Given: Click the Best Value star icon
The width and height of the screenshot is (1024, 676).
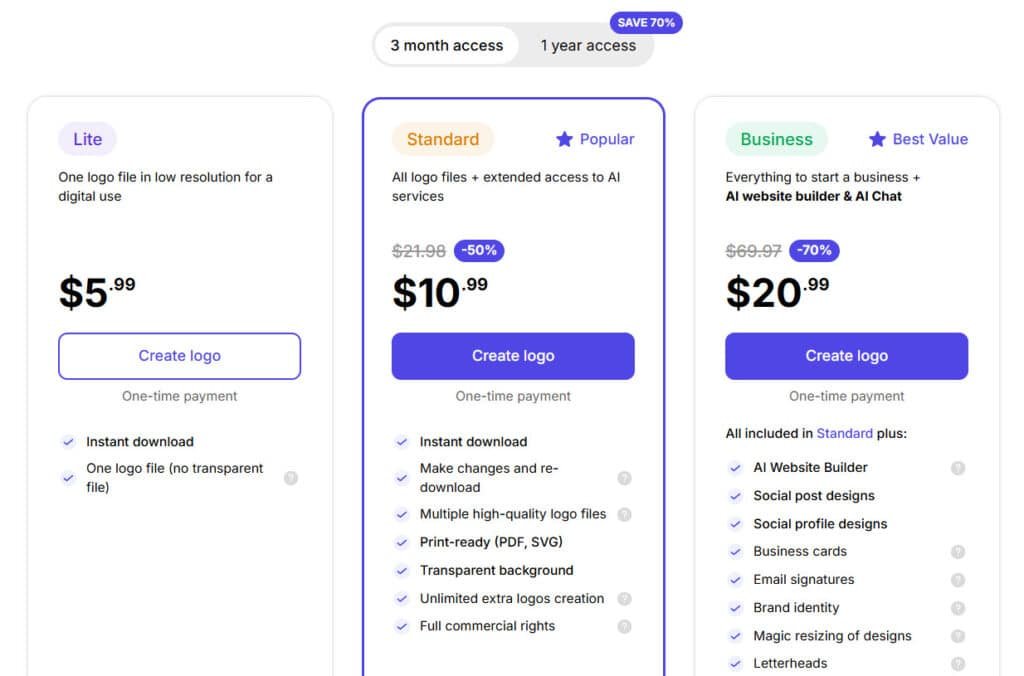Looking at the screenshot, I should (877, 140).
